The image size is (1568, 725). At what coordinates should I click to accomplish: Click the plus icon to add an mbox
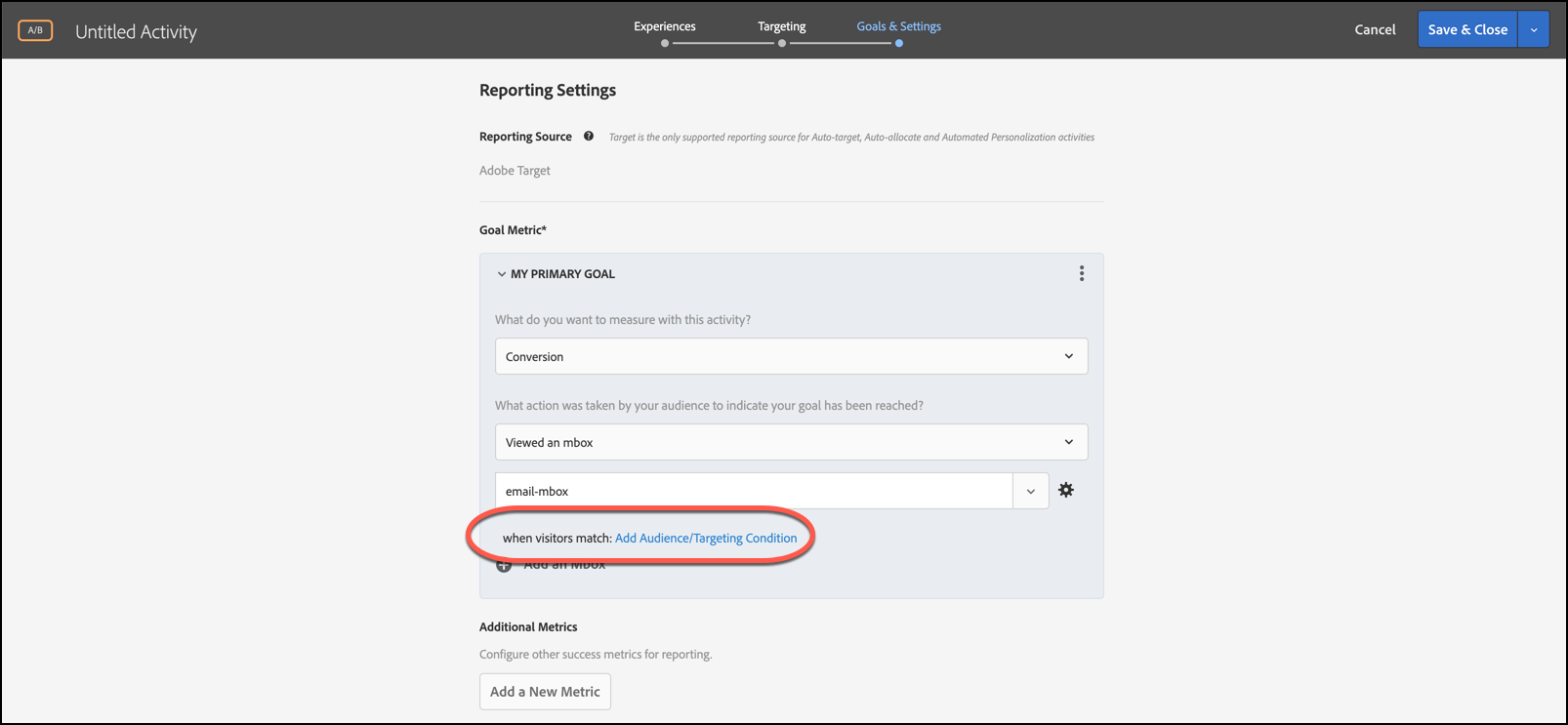coord(504,566)
